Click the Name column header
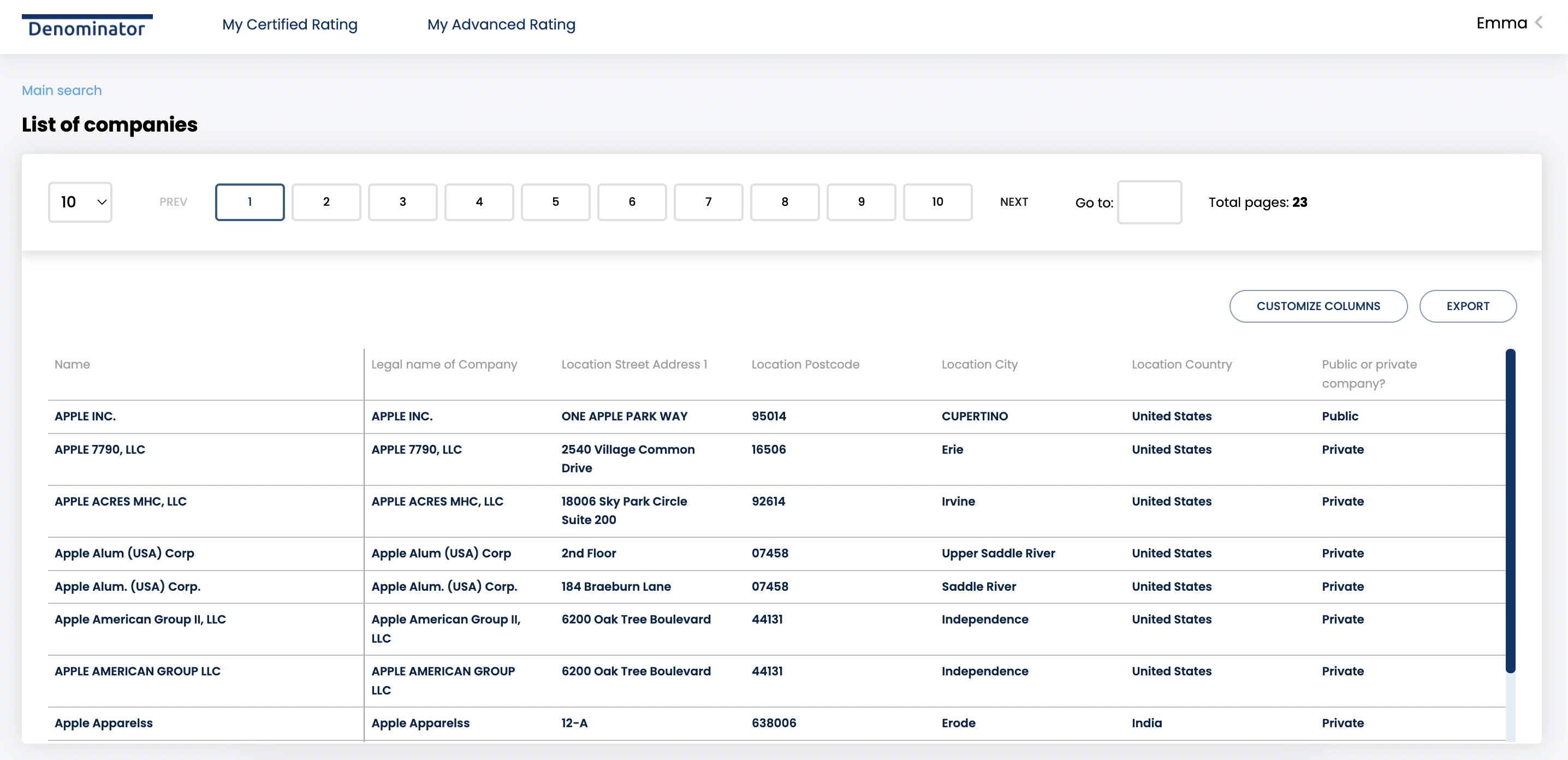The height and width of the screenshot is (760, 1568). 73,365
